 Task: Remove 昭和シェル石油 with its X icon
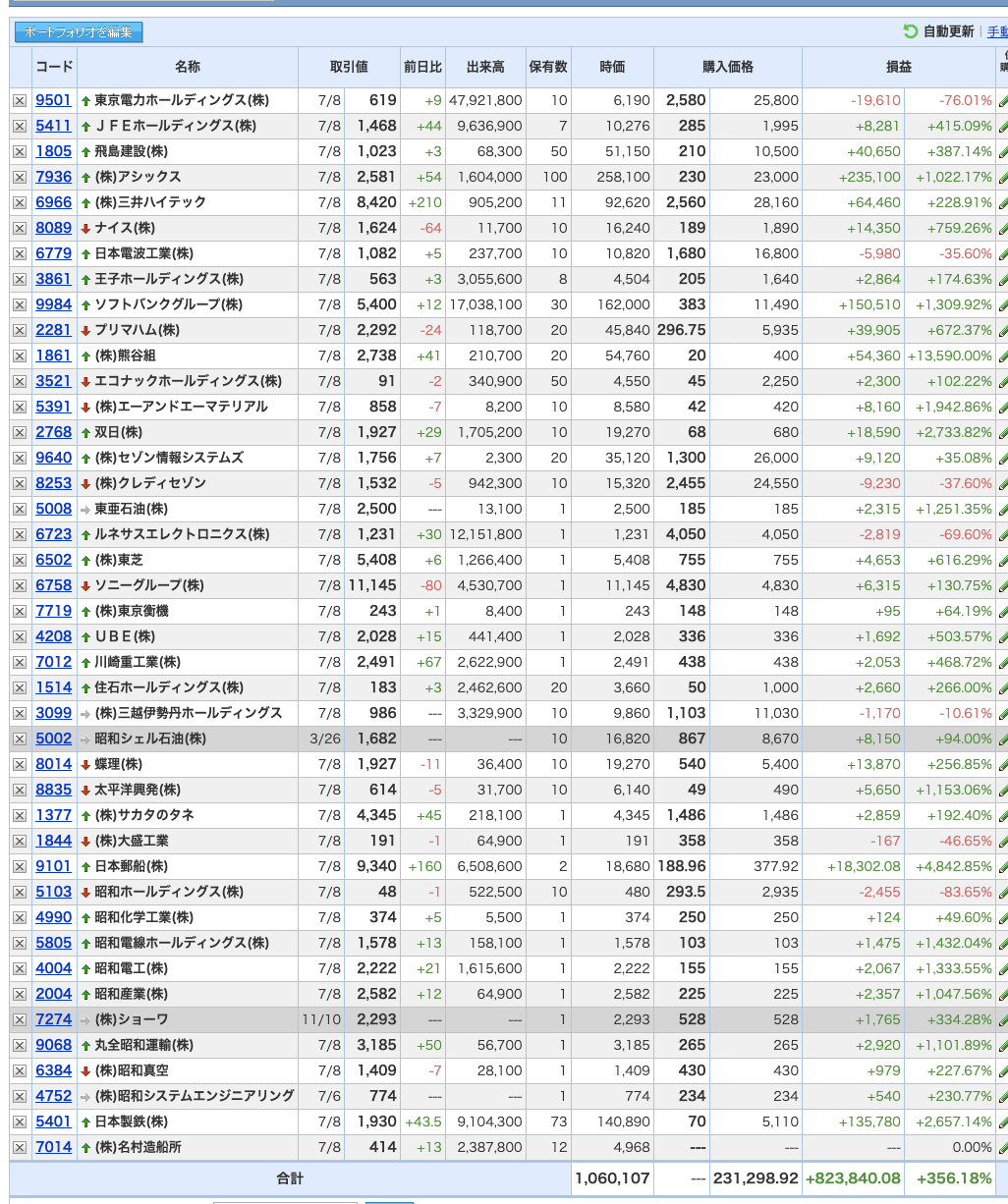tap(20, 739)
